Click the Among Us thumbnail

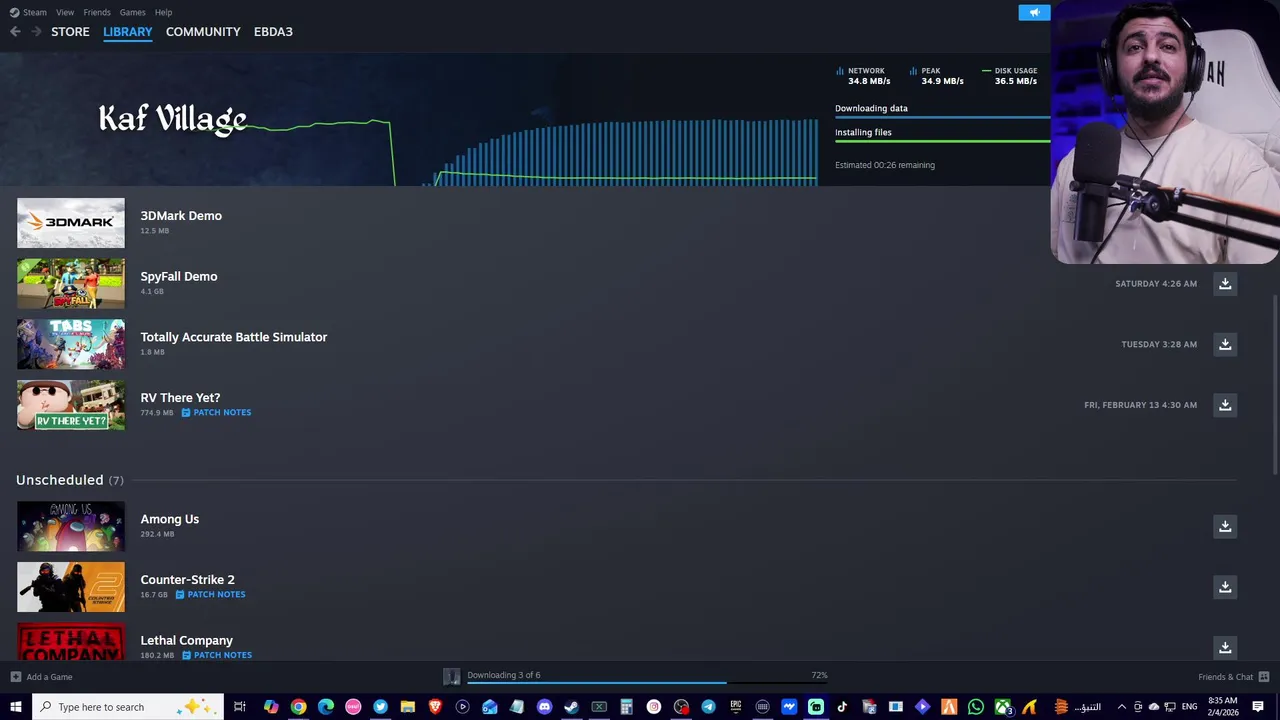71,526
